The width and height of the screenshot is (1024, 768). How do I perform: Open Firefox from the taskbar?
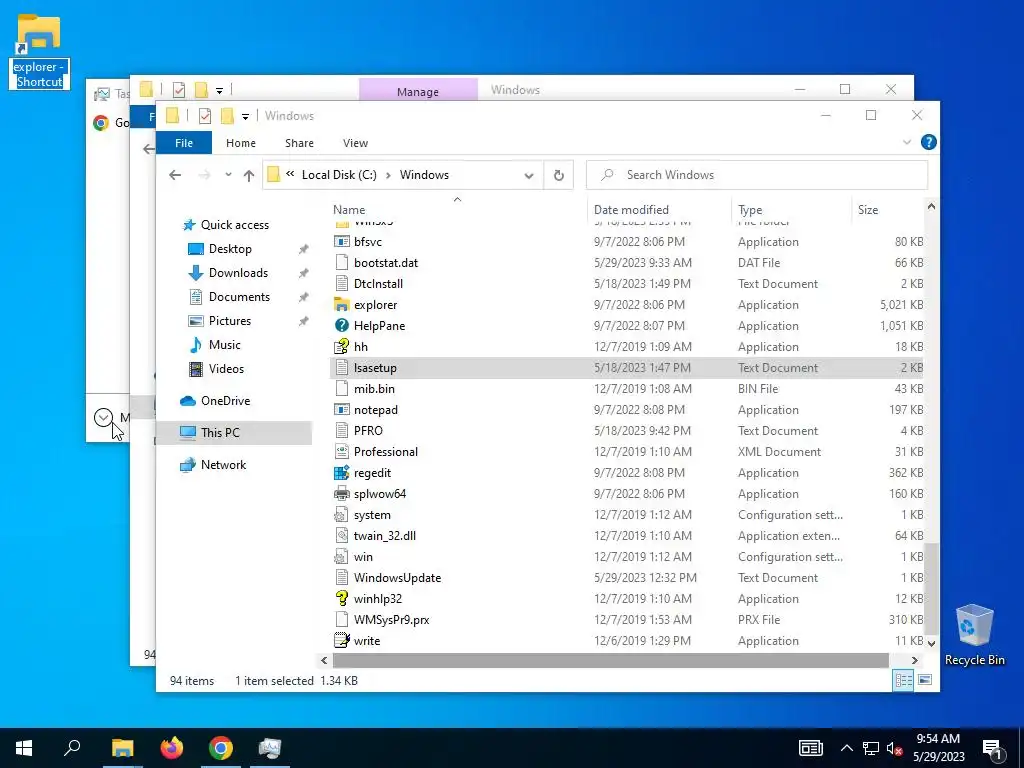tap(172, 748)
